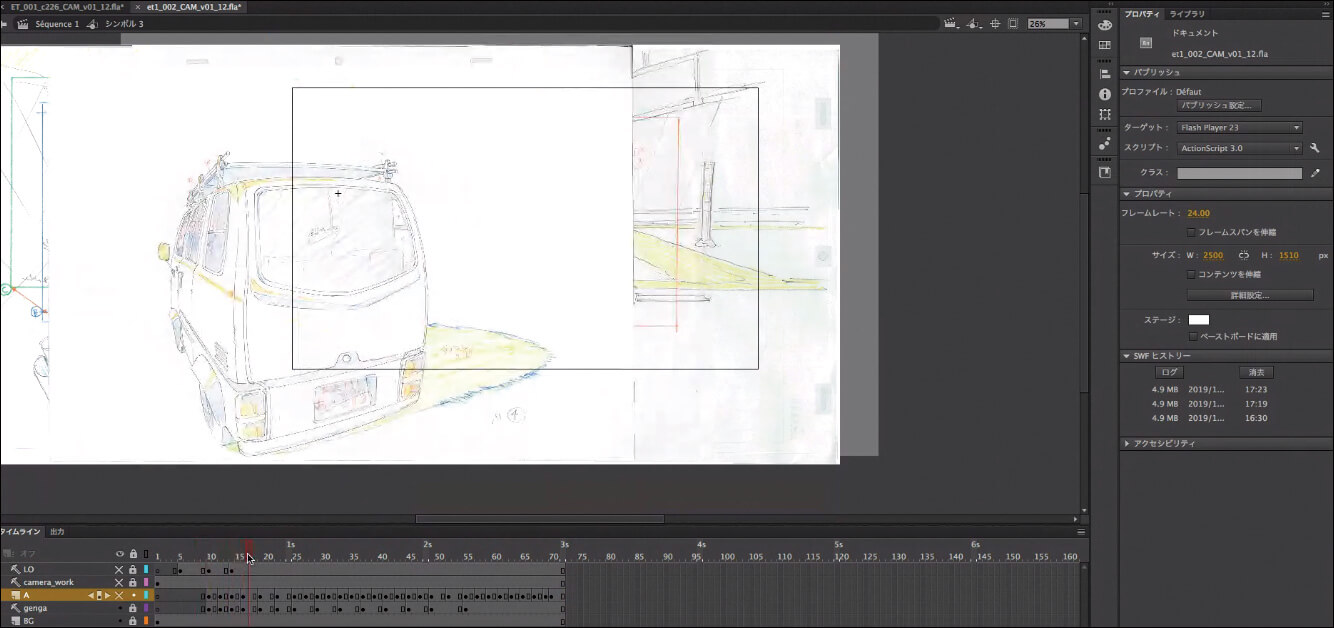The image size is (1334, 628).
Task: Open the Swatches panel icon
Action: point(1105,45)
